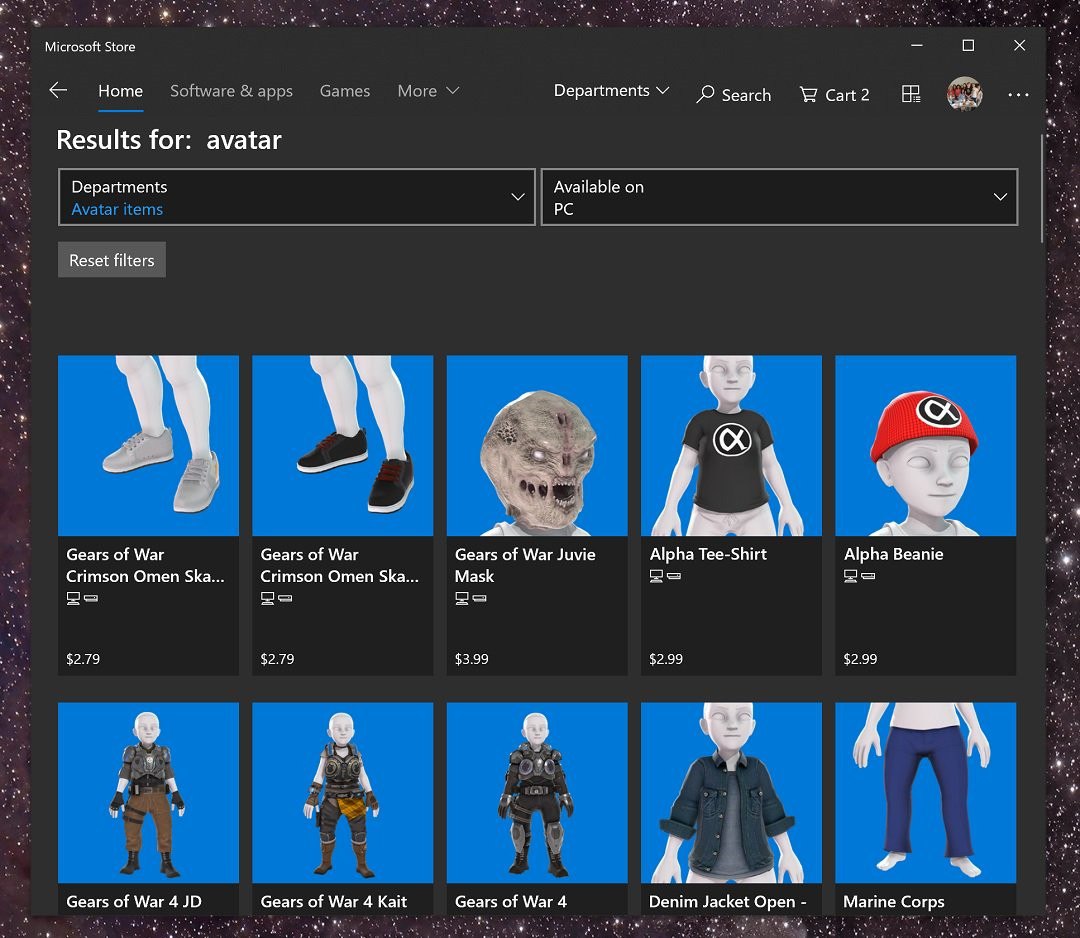
Task: Click the $2.99 price under Alpha Tee-Shirt
Action: 666,659
